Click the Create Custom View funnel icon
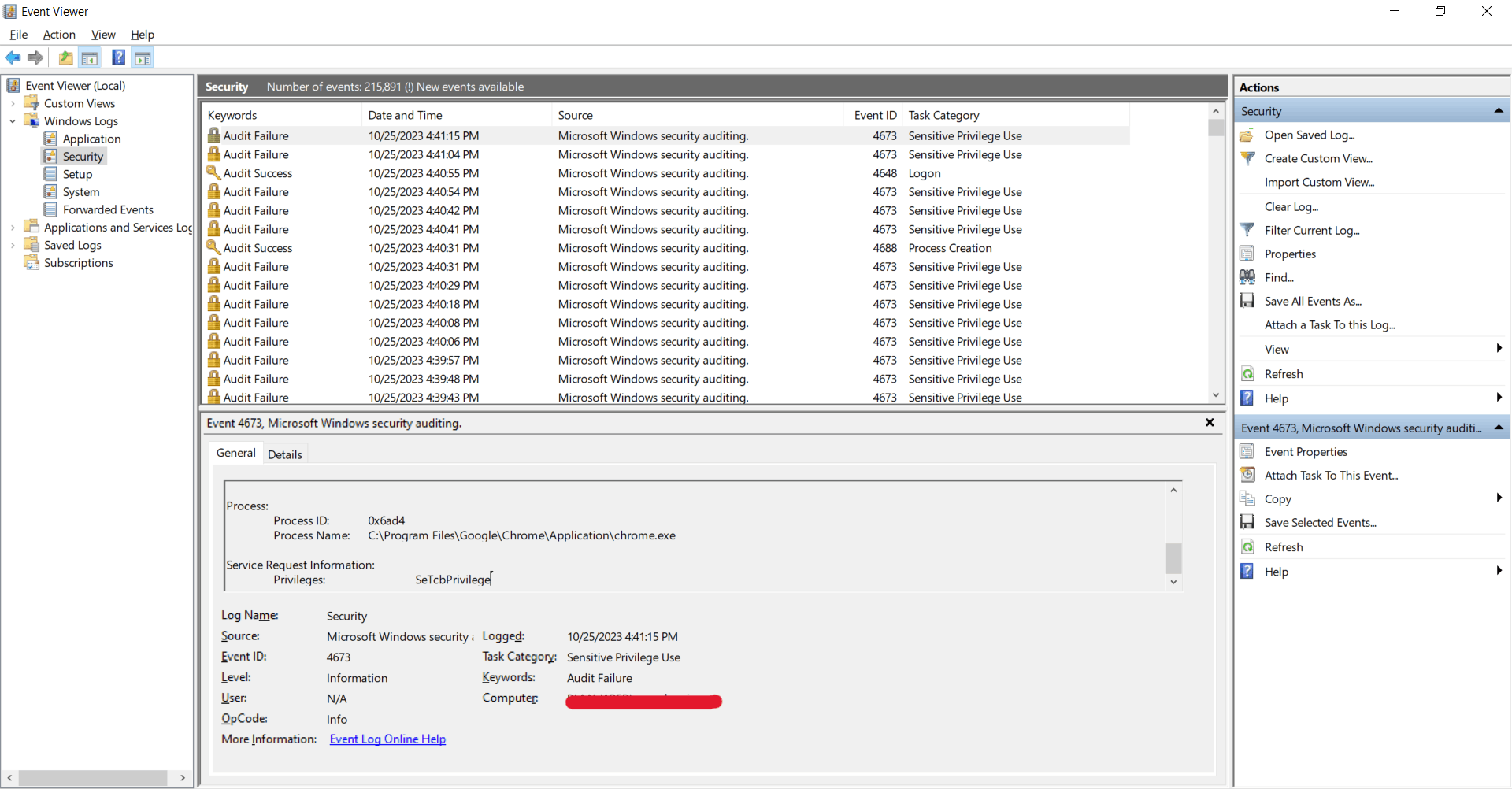This screenshot has width=1512, height=789. click(1247, 158)
